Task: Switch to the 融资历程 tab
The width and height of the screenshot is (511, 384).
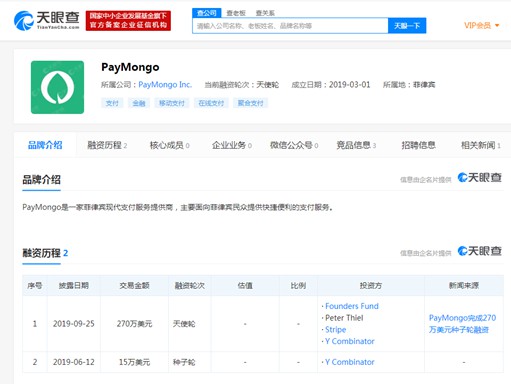Action: point(107,145)
